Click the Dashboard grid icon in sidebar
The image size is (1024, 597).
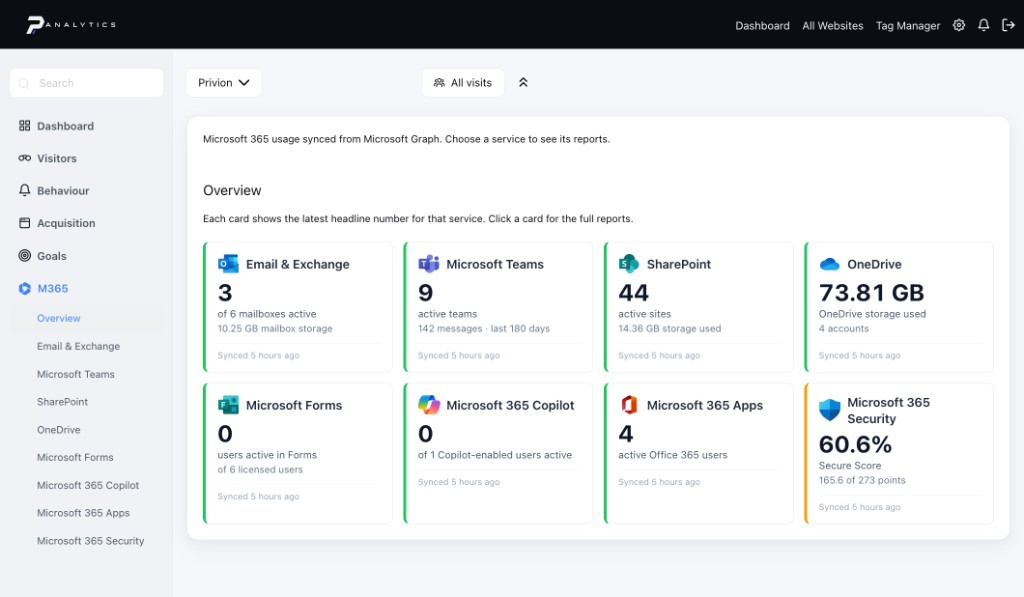(25, 125)
